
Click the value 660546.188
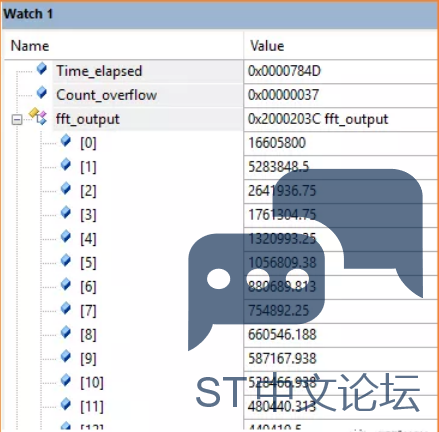[x=282, y=335]
